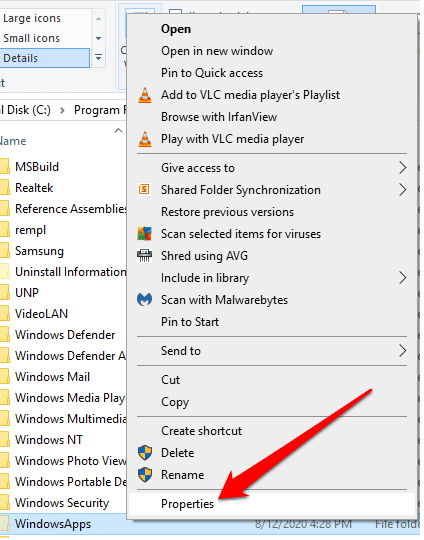
Task: Choose Properties from the context menu
Action: pyautogui.click(x=187, y=504)
